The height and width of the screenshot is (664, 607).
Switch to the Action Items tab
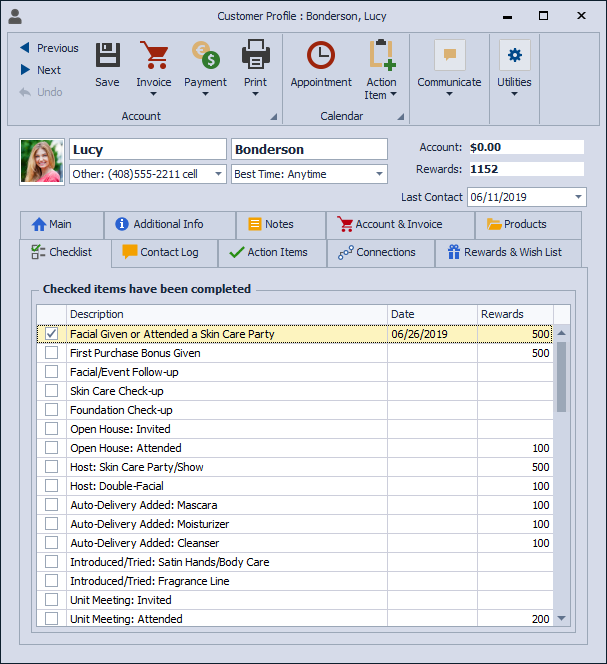click(x=272, y=253)
